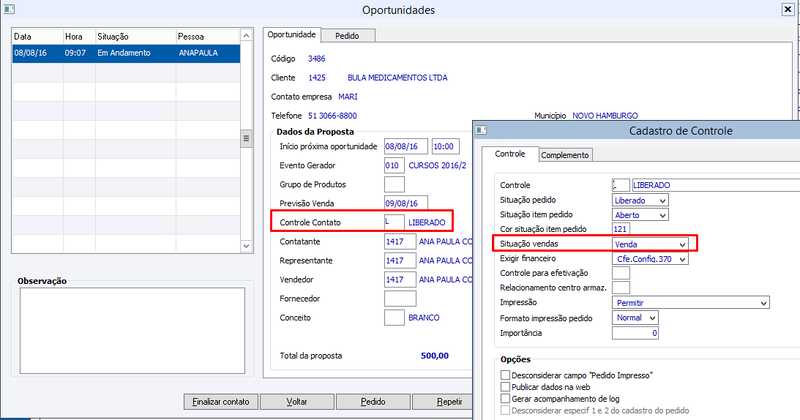Click the Finalizar contato button

(x=221, y=402)
